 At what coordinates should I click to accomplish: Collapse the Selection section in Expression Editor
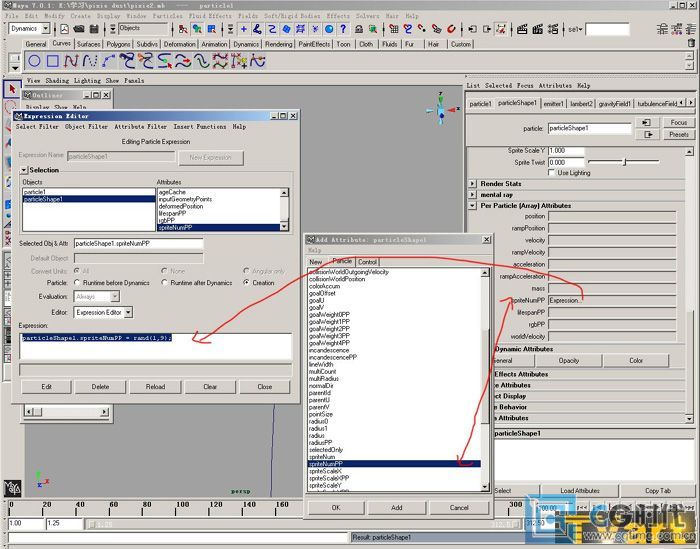pos(24,170)
